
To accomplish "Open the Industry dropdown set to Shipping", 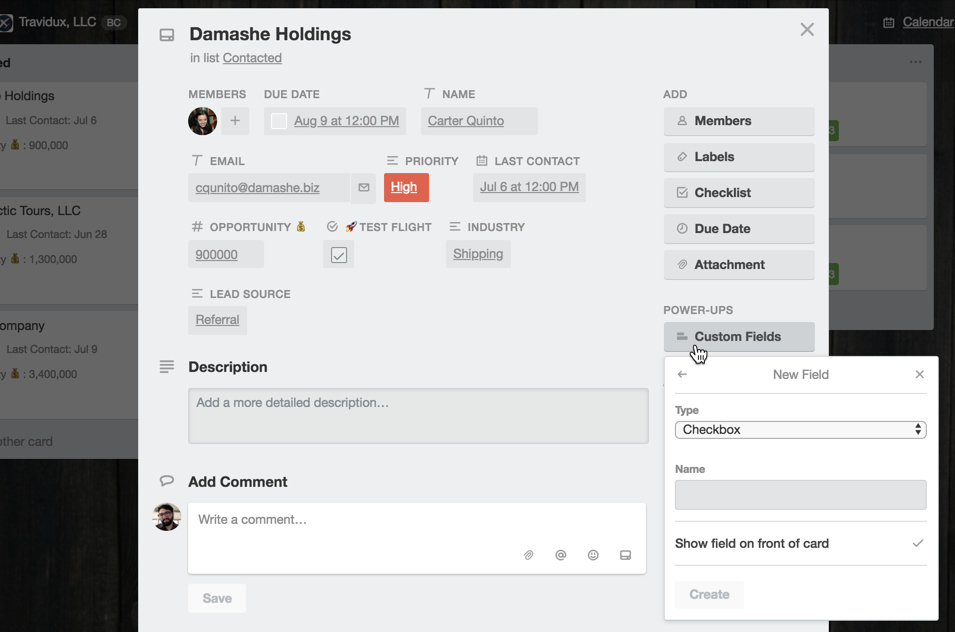I will click(478, 254).
